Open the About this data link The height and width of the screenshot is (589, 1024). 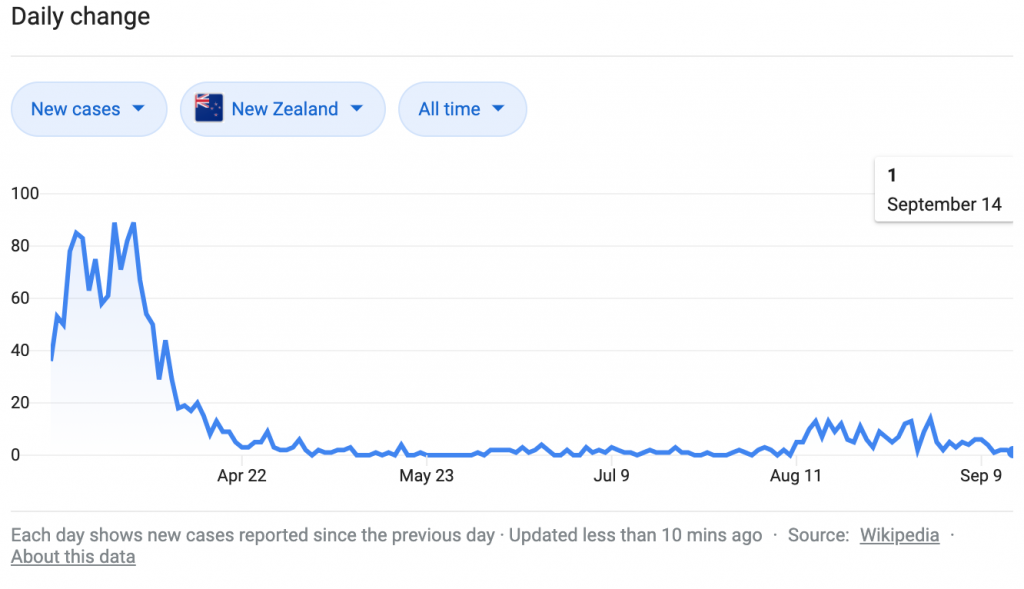click(73, 557)
